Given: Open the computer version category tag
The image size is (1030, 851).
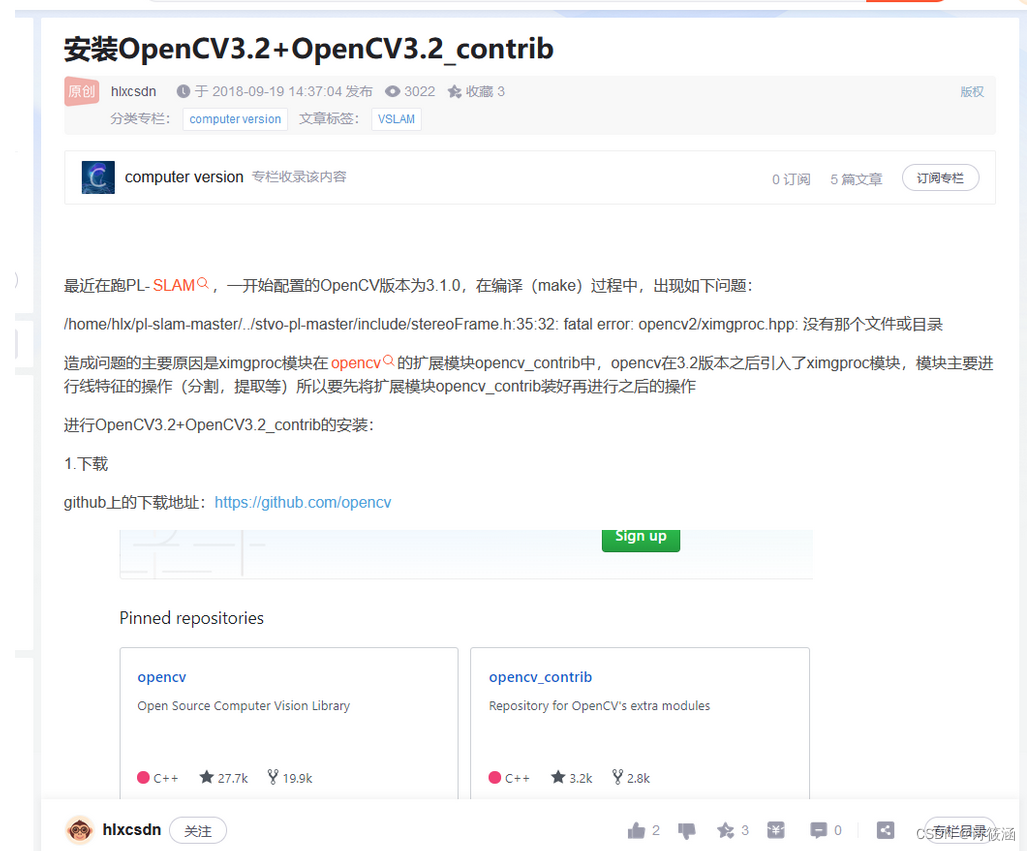Looking at the screenshot, I should point(235,119).
